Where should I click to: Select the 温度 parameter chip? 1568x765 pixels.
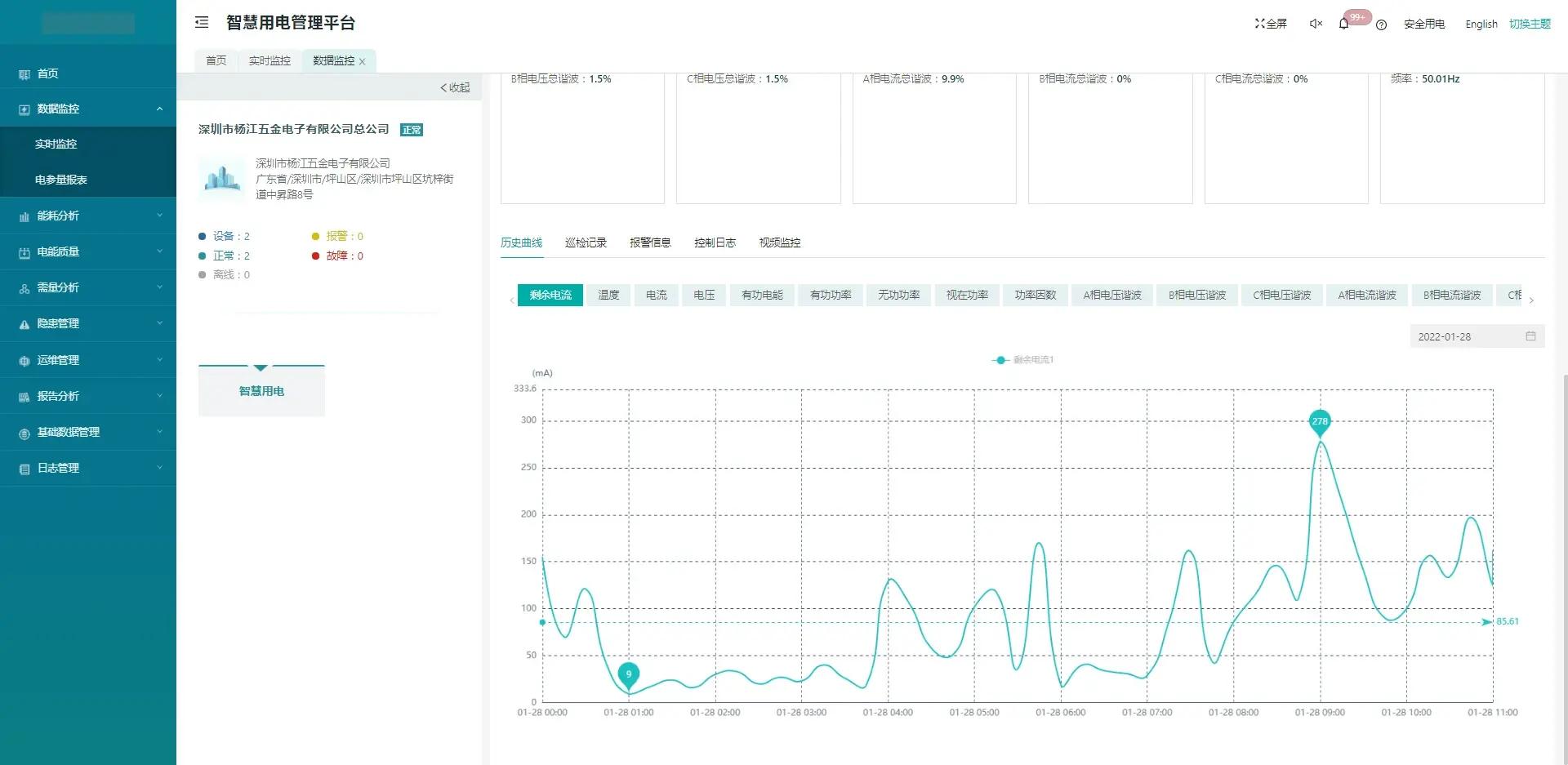[x=608, y=295]
